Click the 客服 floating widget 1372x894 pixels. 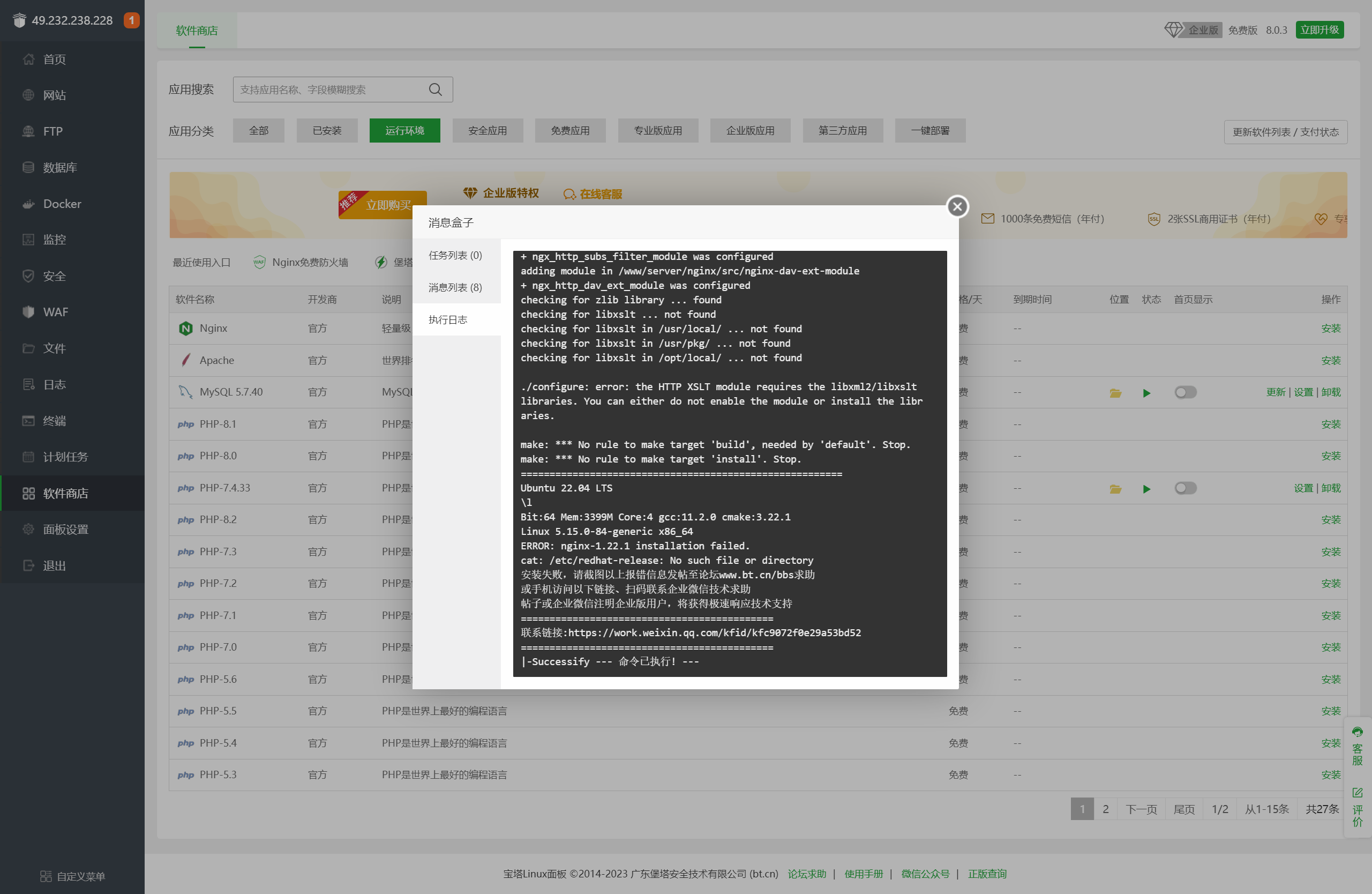click(1357, 746)
